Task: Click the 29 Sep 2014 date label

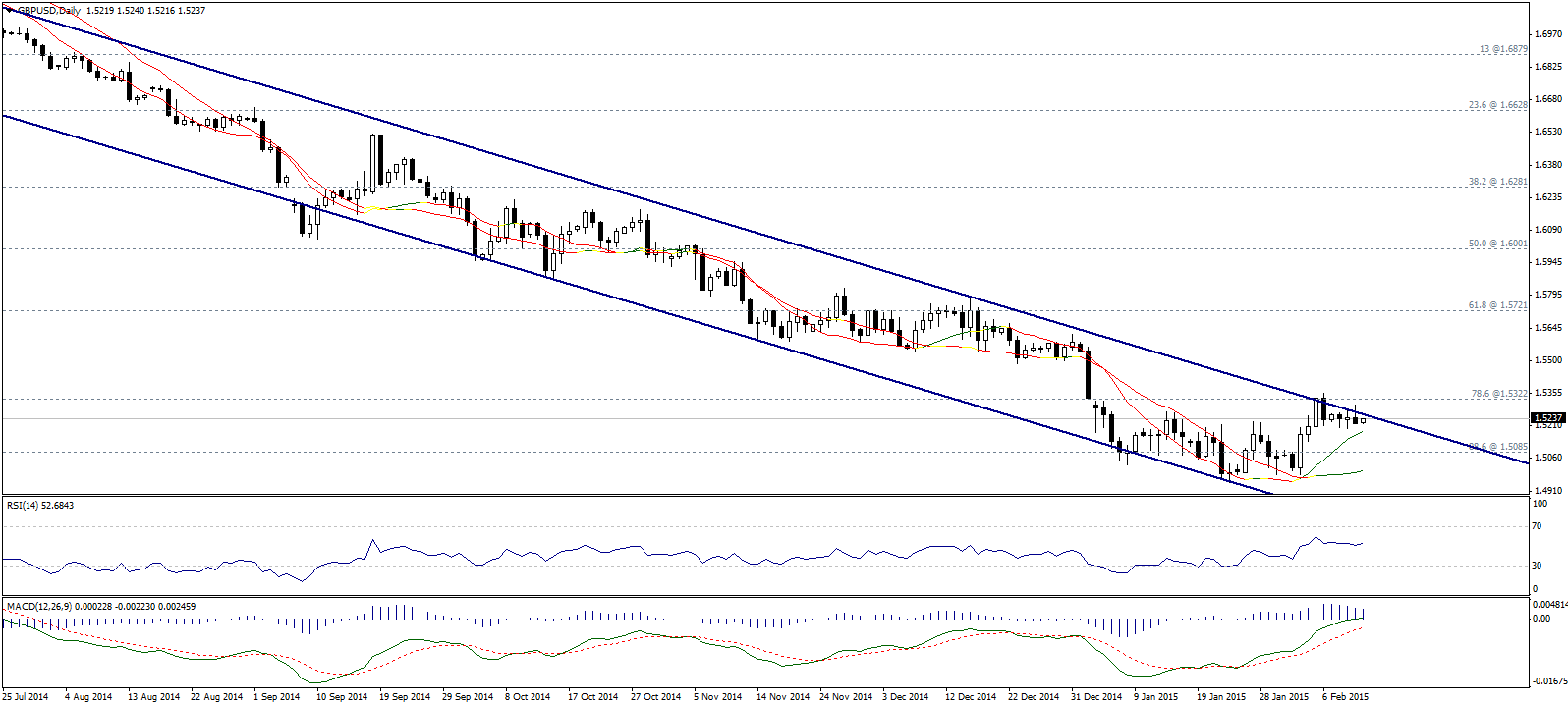Action: [468, 697]
